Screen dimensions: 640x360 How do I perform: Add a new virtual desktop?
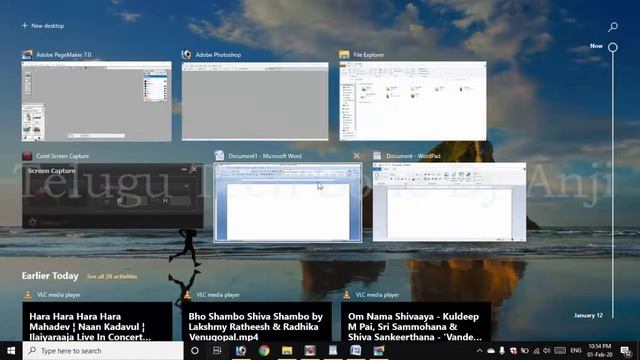[x=43, y=26]
